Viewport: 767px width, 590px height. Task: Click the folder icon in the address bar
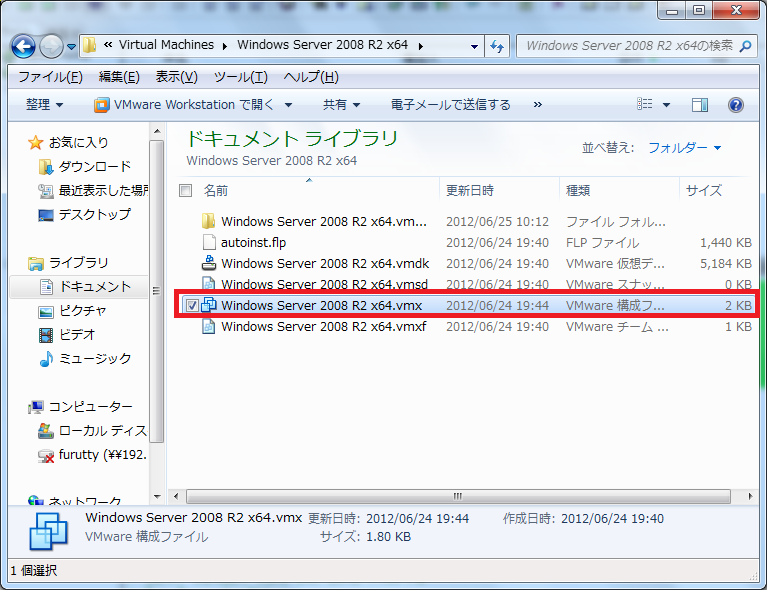(x=90, y=45)
